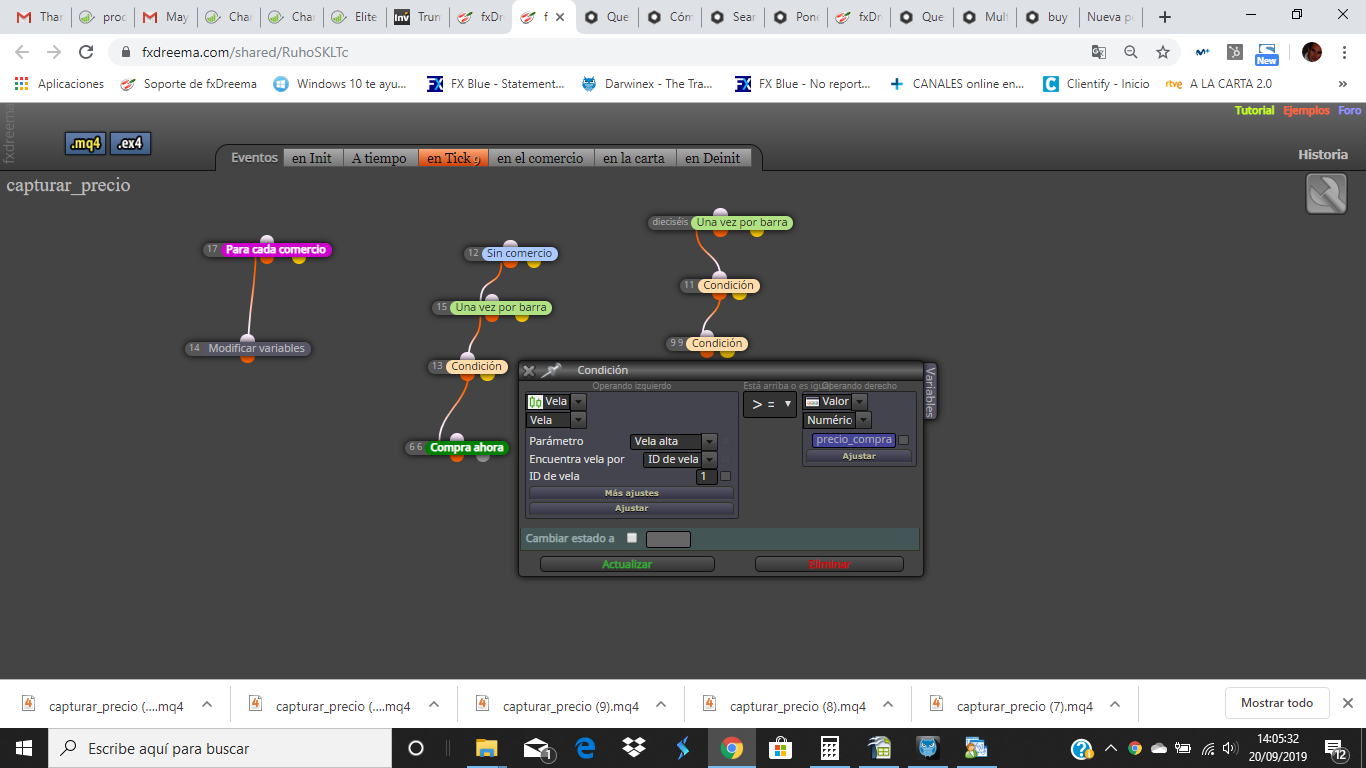Switch to the en el comercio tab

[x=540, y=158]
